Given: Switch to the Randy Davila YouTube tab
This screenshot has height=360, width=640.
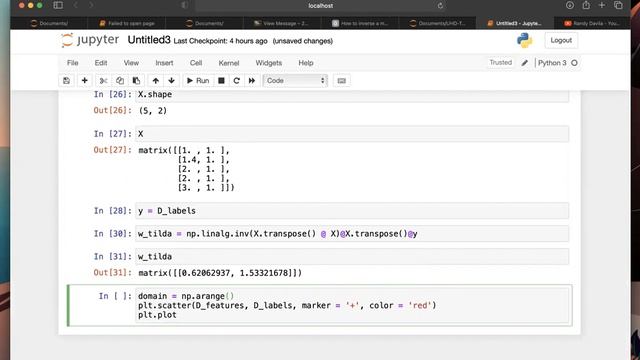Looking at the screenshot, I should tap(591, 23).
